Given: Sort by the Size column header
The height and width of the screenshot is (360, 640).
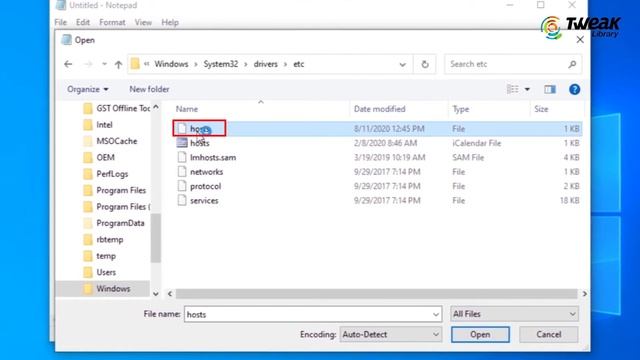Looking at the screenshot, I should click(541, 109).
